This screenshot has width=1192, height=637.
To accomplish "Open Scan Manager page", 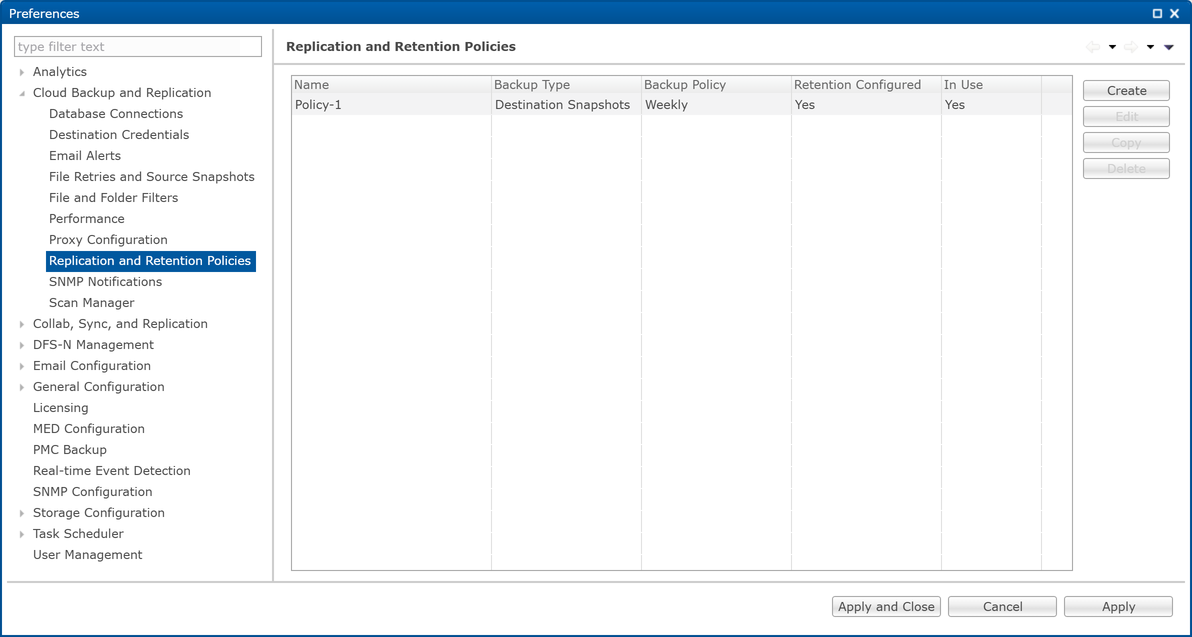I will tap(91, 303).
